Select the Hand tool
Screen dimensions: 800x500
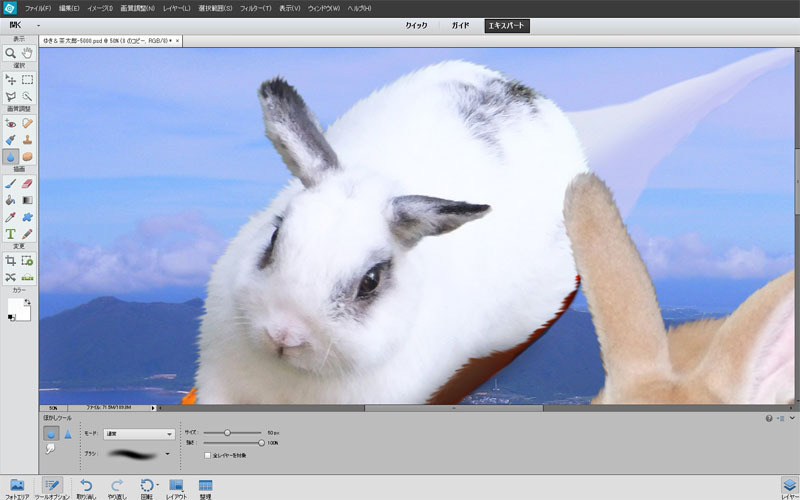[x=28, y=53]
